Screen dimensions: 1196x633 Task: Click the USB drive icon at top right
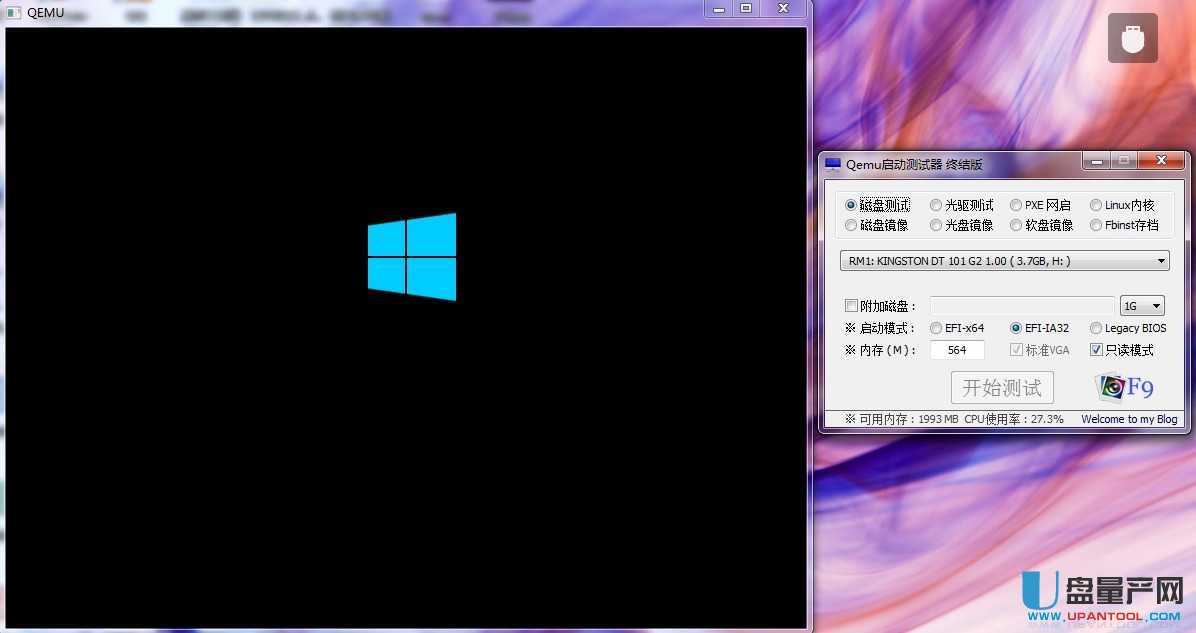click(1132, 37)
